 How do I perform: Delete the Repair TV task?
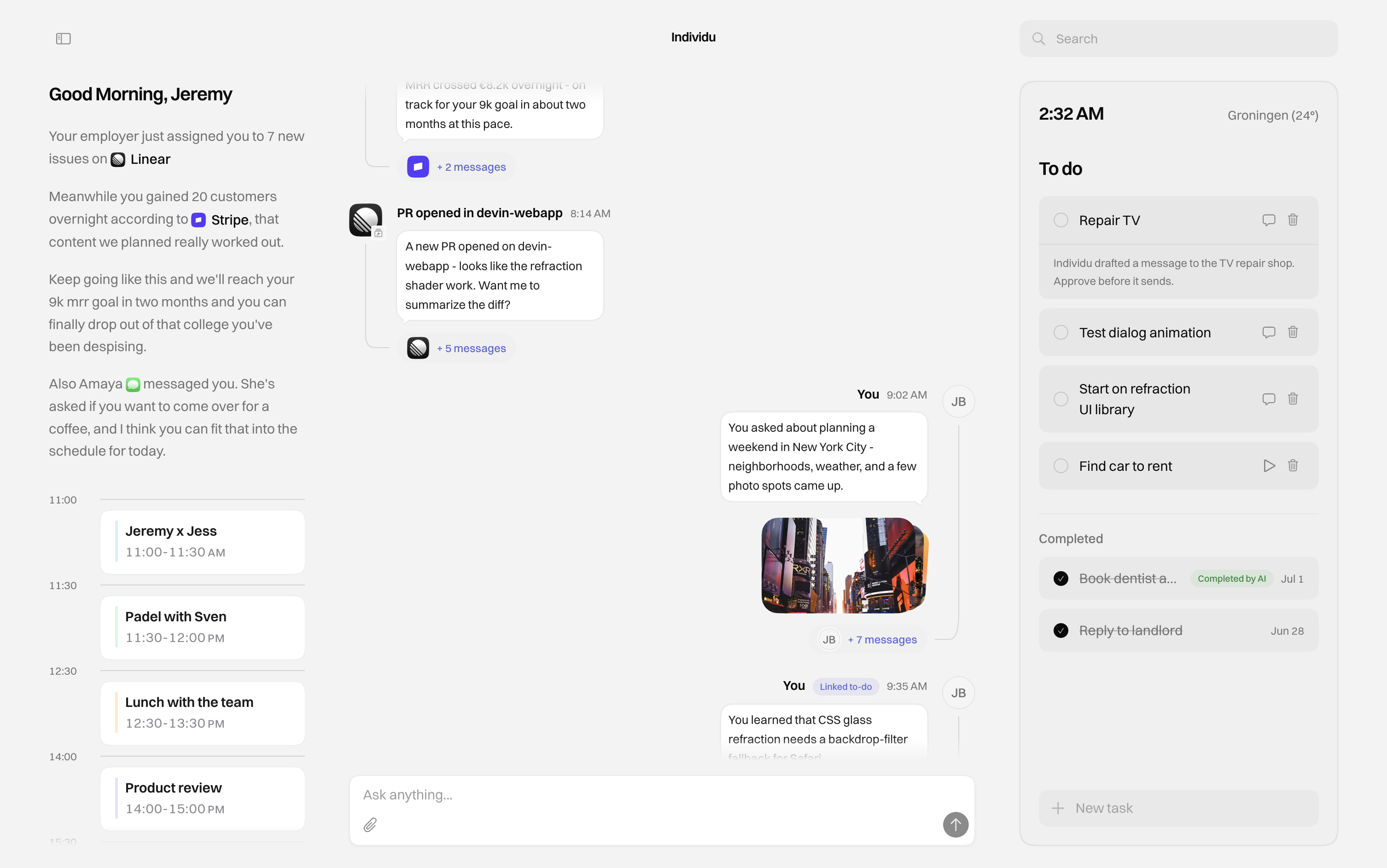pyautogui.click(x=1293, y=220)
